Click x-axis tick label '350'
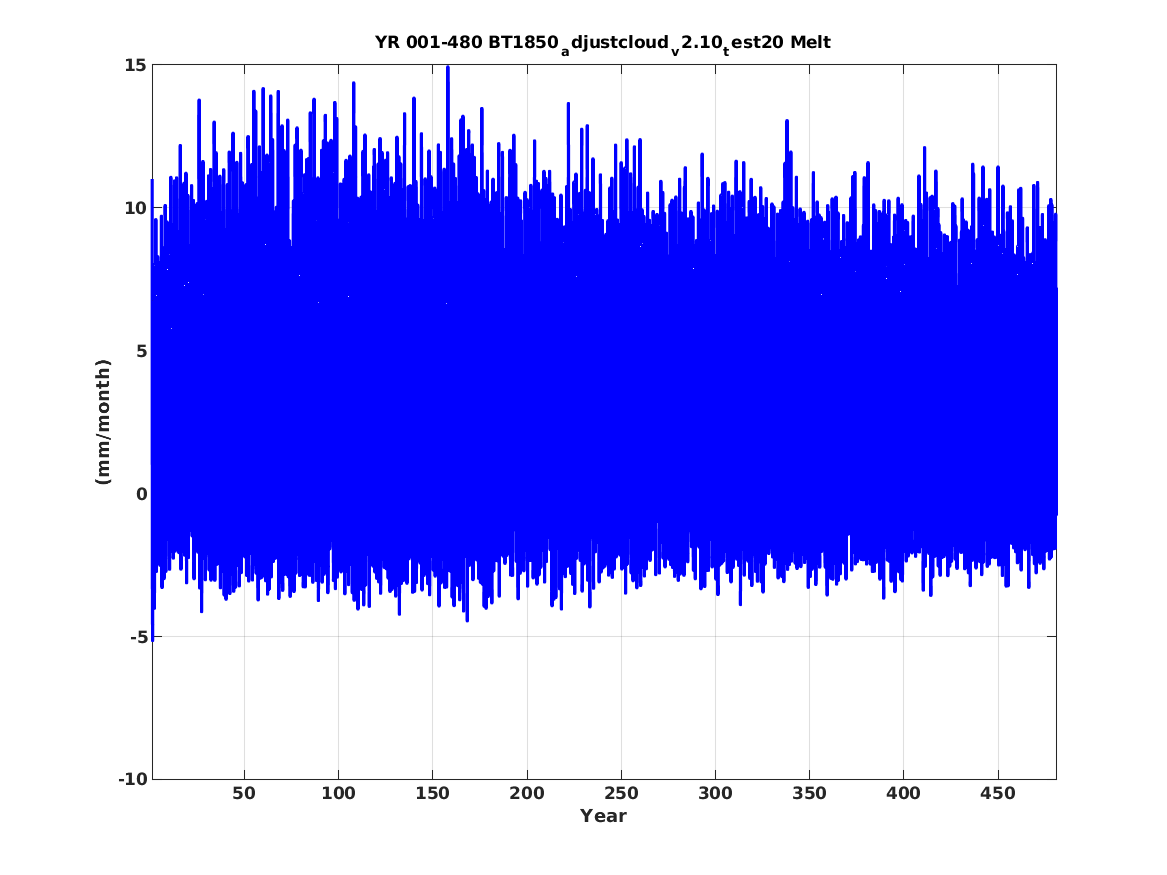The height and width of the screenshot is (875, 1167). pos(809,793)
